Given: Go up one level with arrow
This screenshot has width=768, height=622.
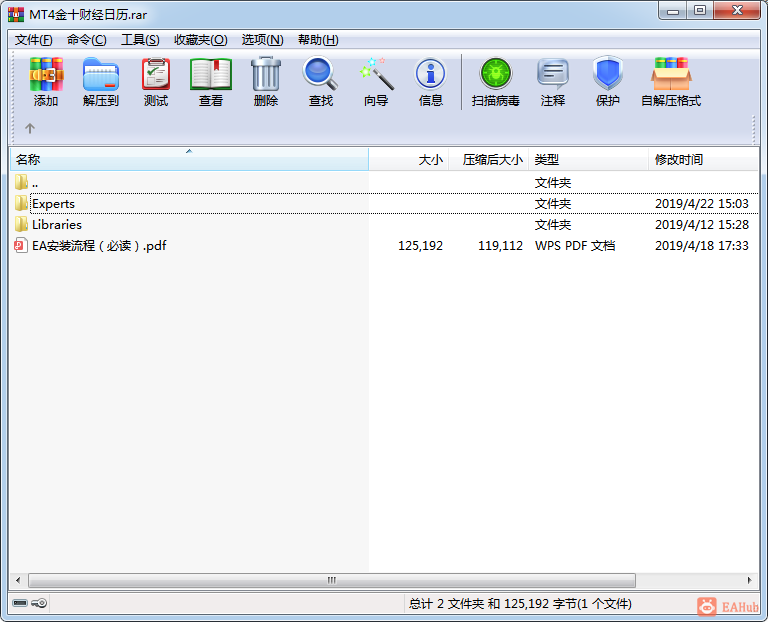Looking at the screenshot, I should click(x=30, y=128).
